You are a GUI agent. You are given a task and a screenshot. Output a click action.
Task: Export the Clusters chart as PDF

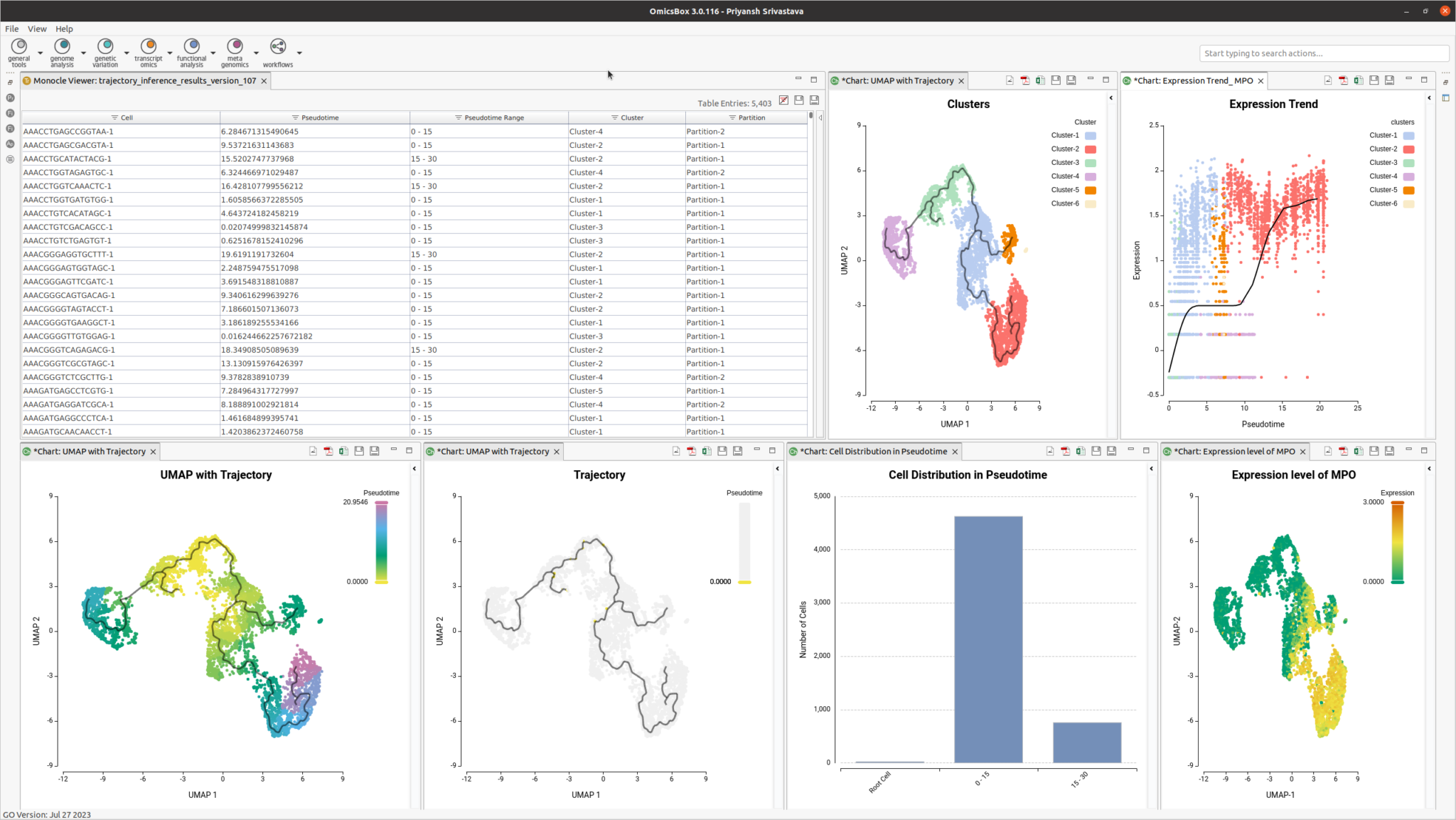click(x=1024, y=80)
